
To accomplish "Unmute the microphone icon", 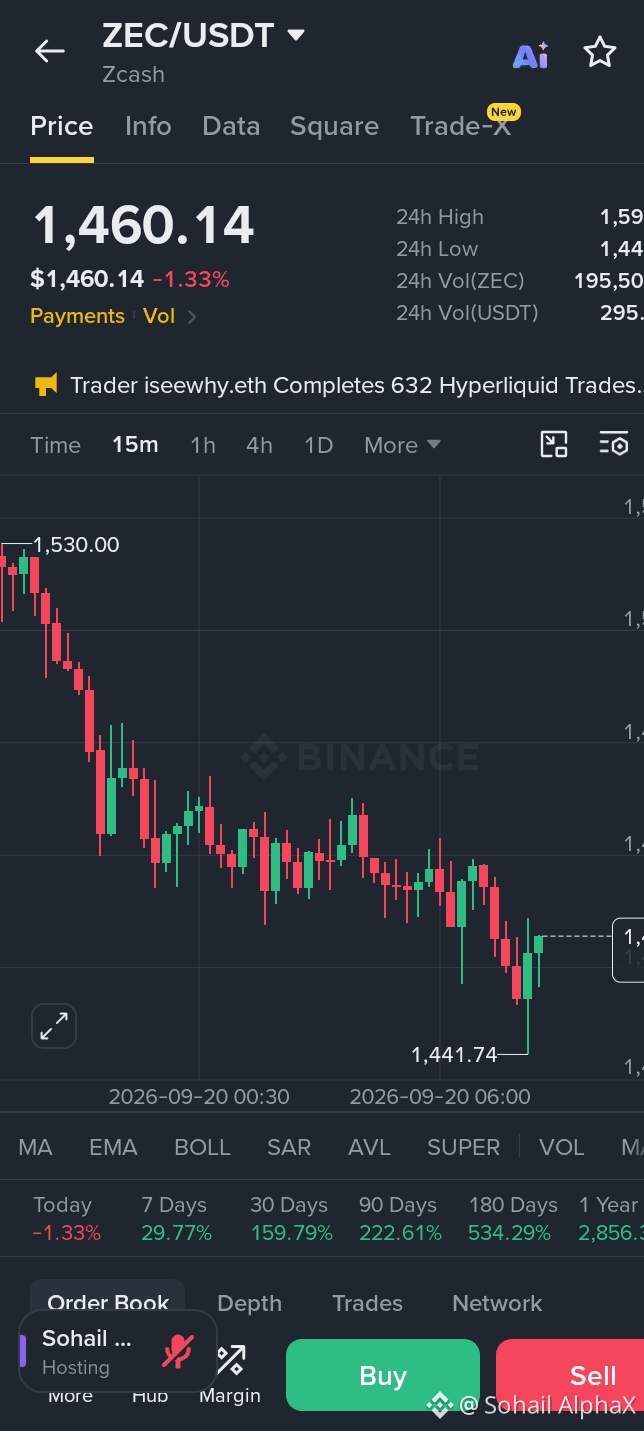I will point(178,1351).
